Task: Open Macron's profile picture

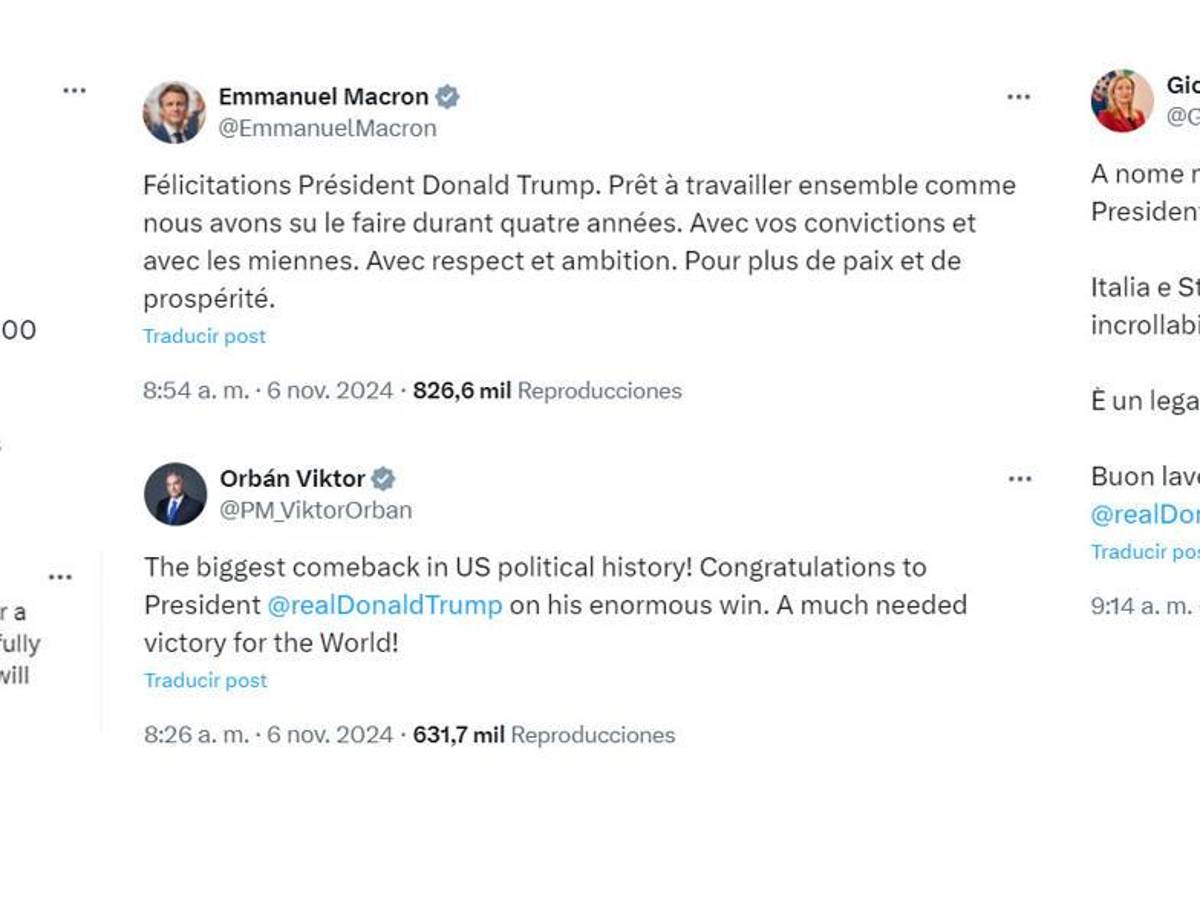Action: point(172,110)
